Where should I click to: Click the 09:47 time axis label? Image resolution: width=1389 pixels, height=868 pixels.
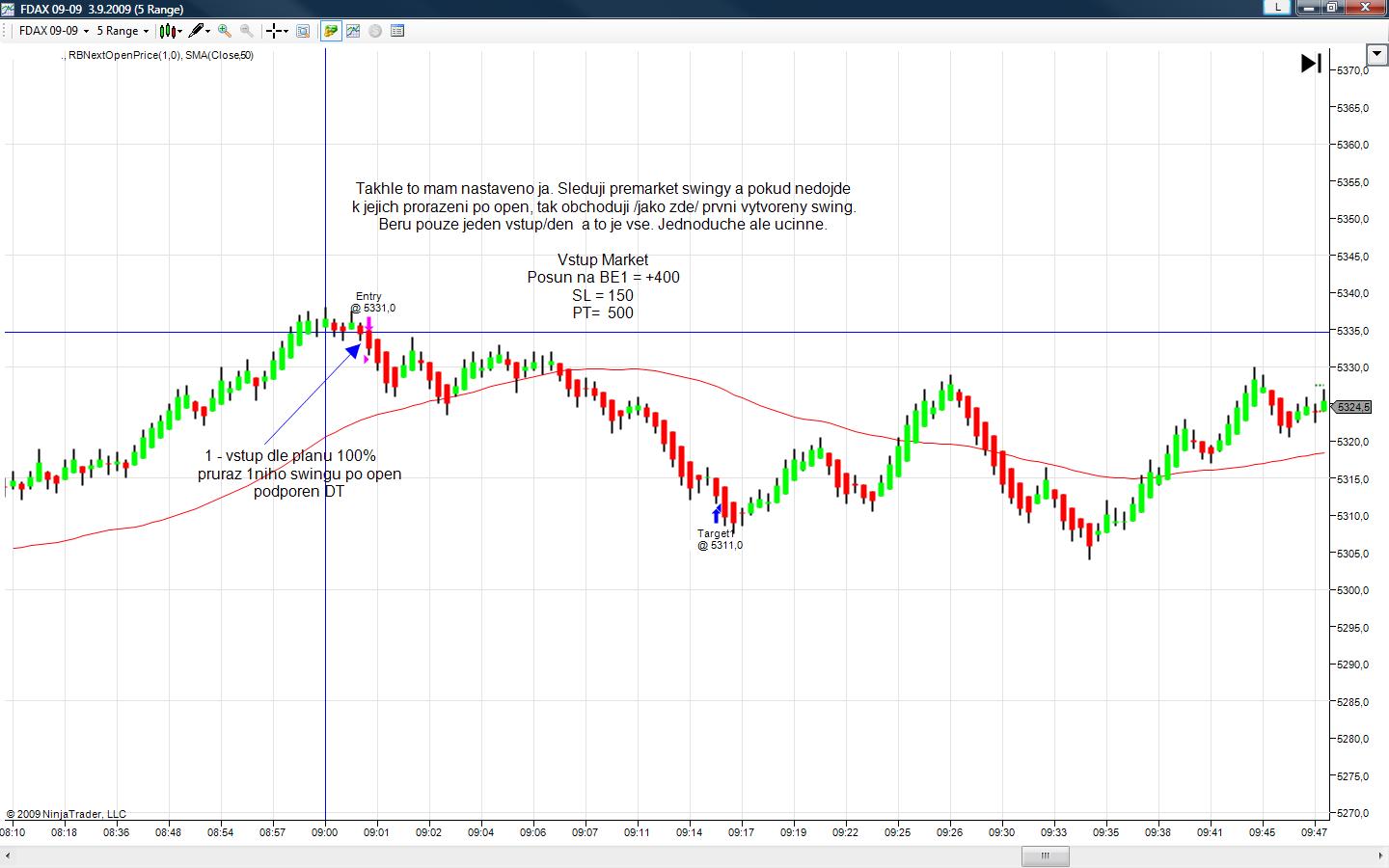(1314, 832)
